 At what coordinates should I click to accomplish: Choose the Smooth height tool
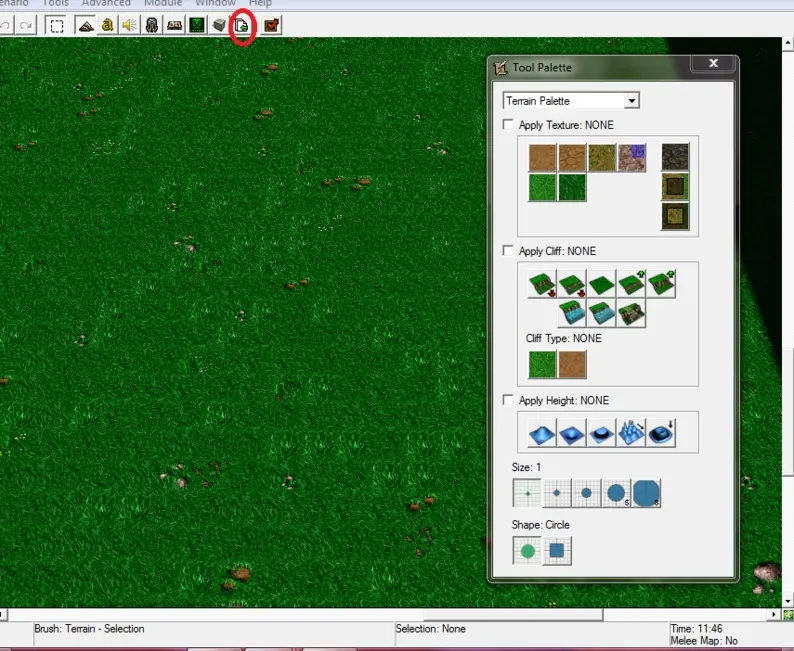[x=661, y=433]
